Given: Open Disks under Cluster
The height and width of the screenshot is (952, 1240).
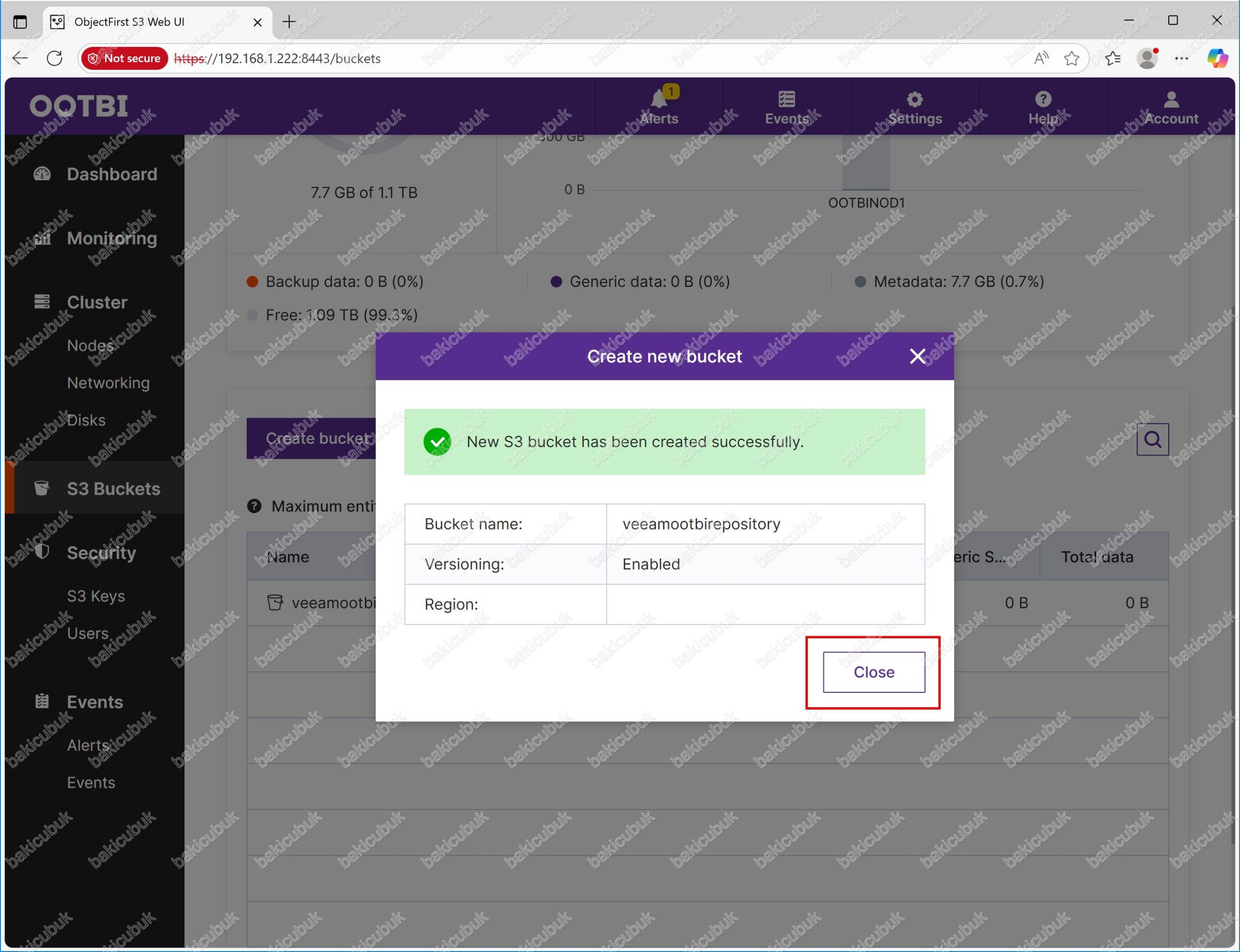Looking at the screenshot, I should point(86,420).
